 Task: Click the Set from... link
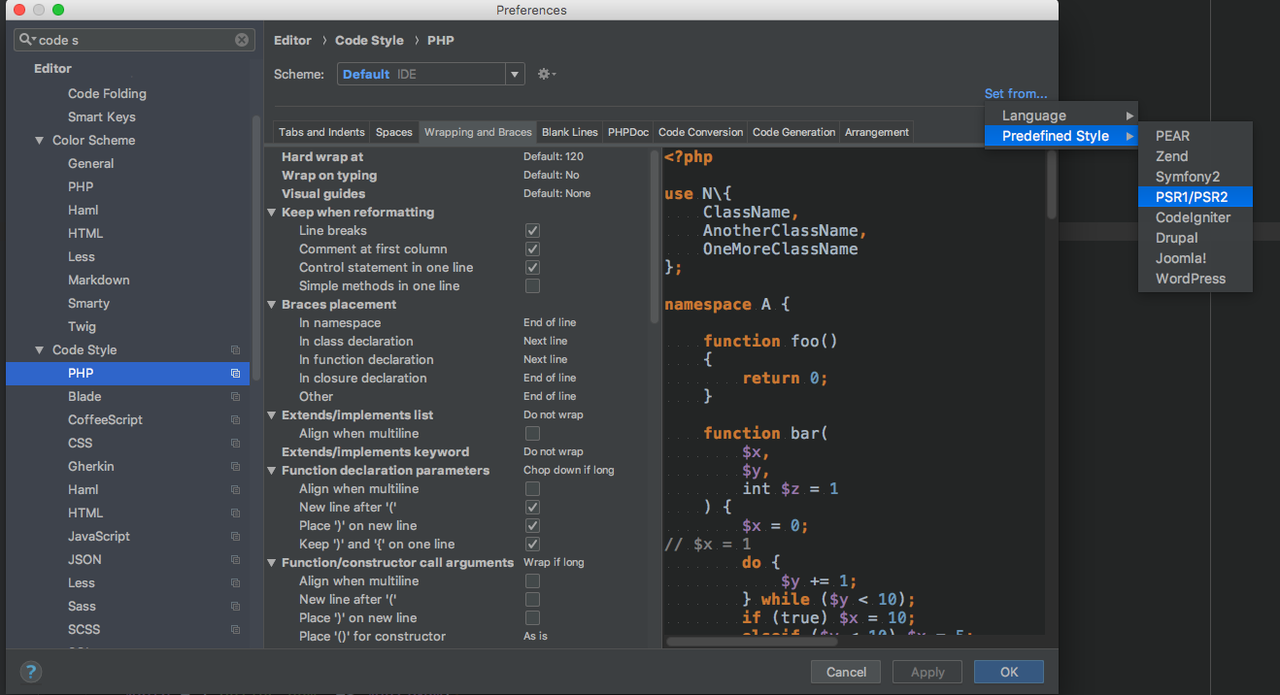click(1016, 94)
